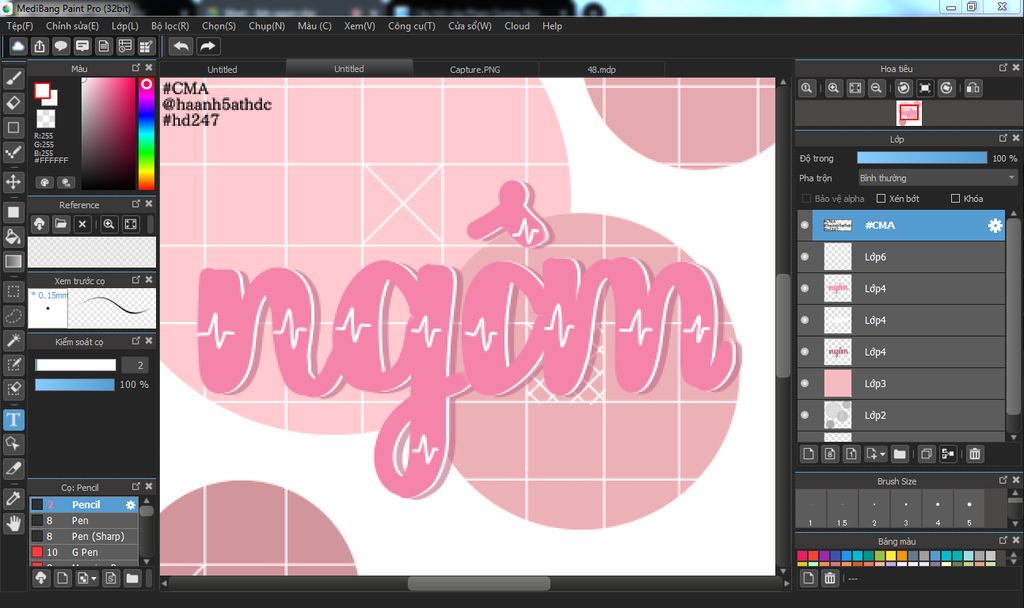The height and width of the screenshot is (608, 1024).
Task: Hide the #CMA layer
Action: click(x=805, y=225)
